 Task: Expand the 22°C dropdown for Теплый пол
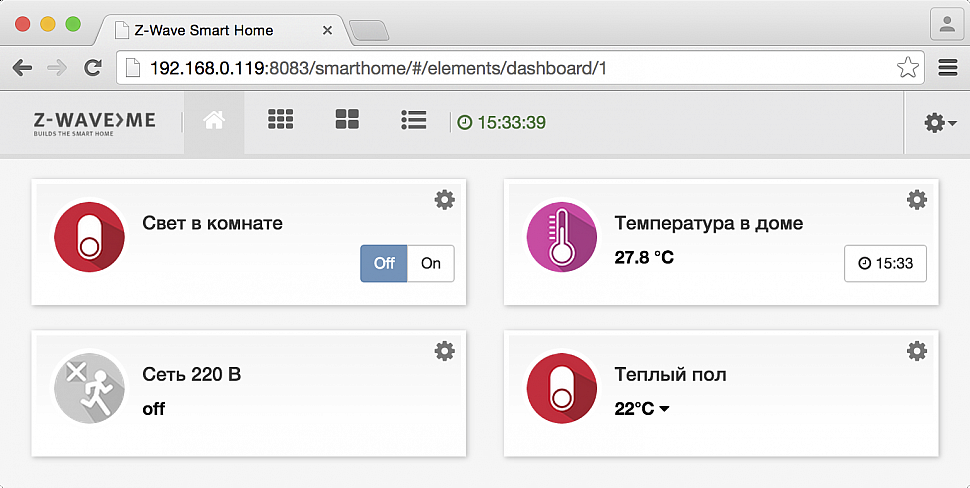click(x=642, y=409)
